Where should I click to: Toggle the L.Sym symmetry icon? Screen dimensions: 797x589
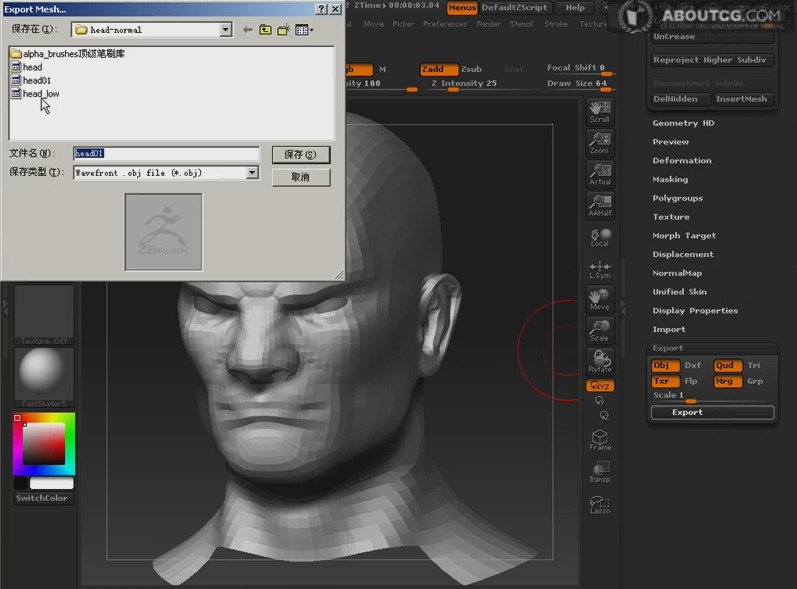point(600,269)
